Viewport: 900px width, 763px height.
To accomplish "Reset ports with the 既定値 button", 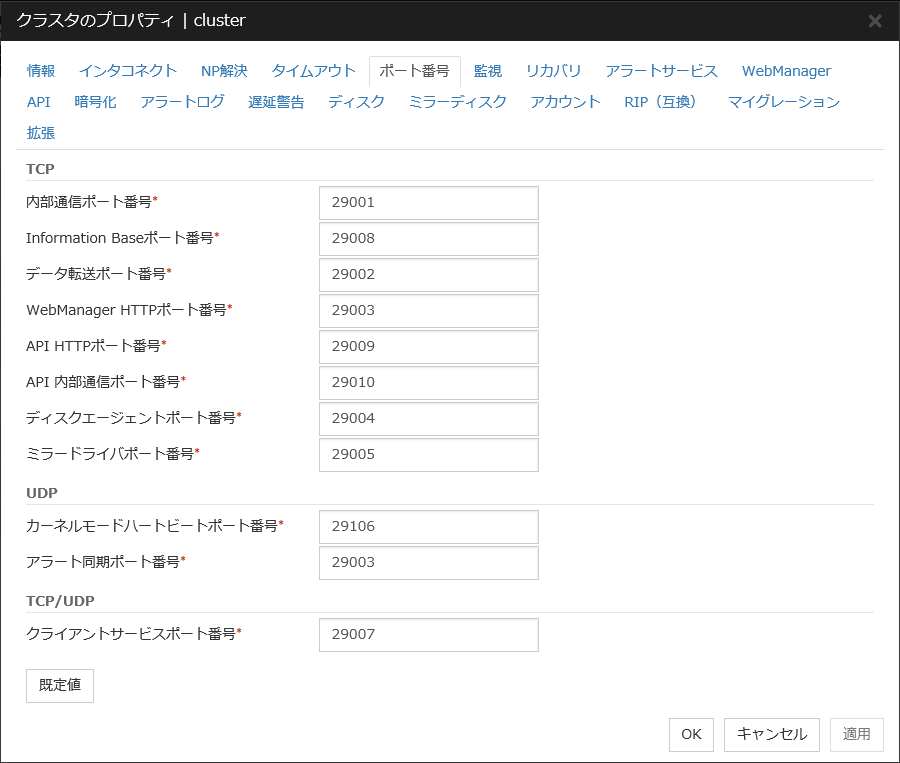I will (x=60, y=686).
